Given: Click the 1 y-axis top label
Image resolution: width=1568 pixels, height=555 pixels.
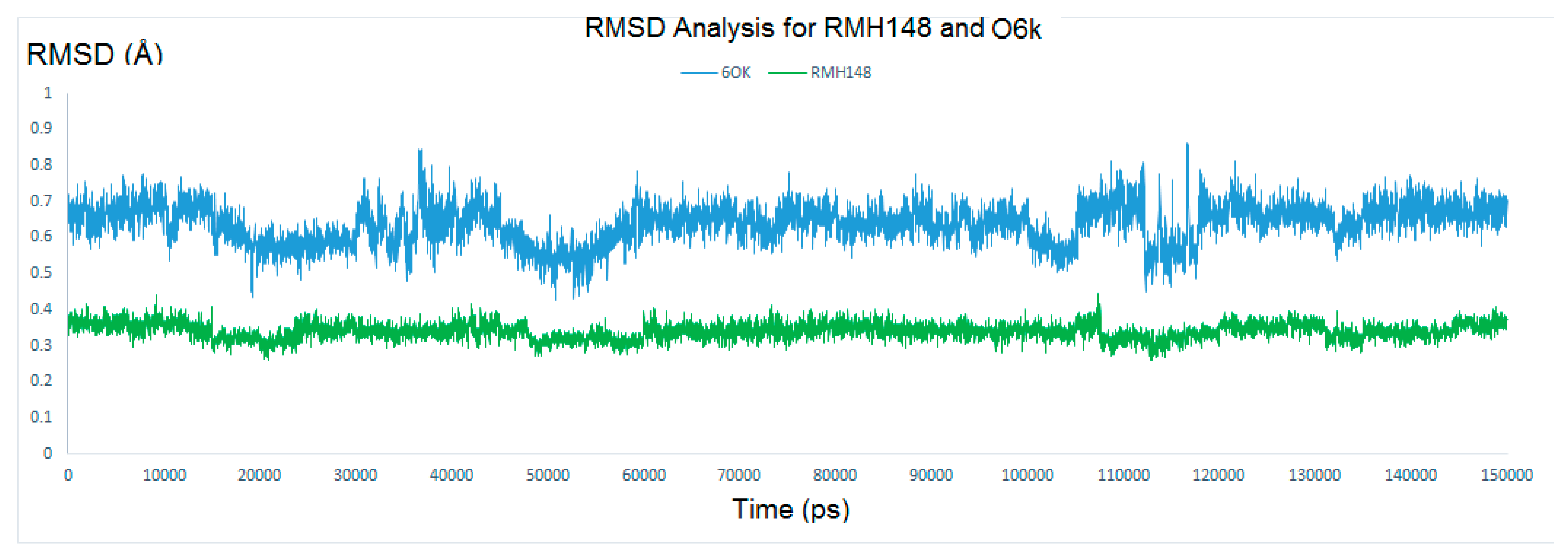Looking at the screenshot, I should pyautogui.click(x=48, y=93).
